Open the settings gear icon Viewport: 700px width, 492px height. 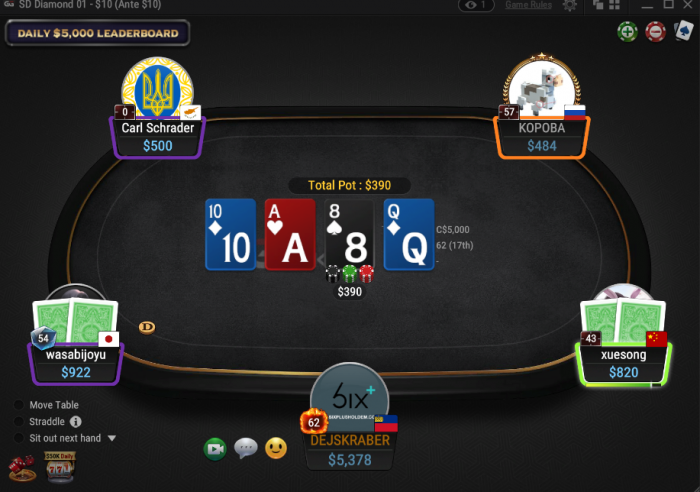click(x=570, y=5)
